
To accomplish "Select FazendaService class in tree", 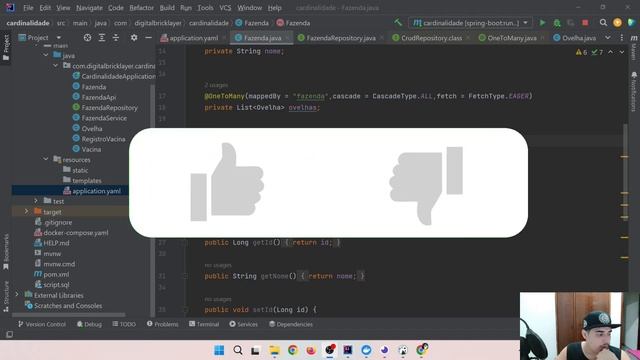I will tap(104, 118).
